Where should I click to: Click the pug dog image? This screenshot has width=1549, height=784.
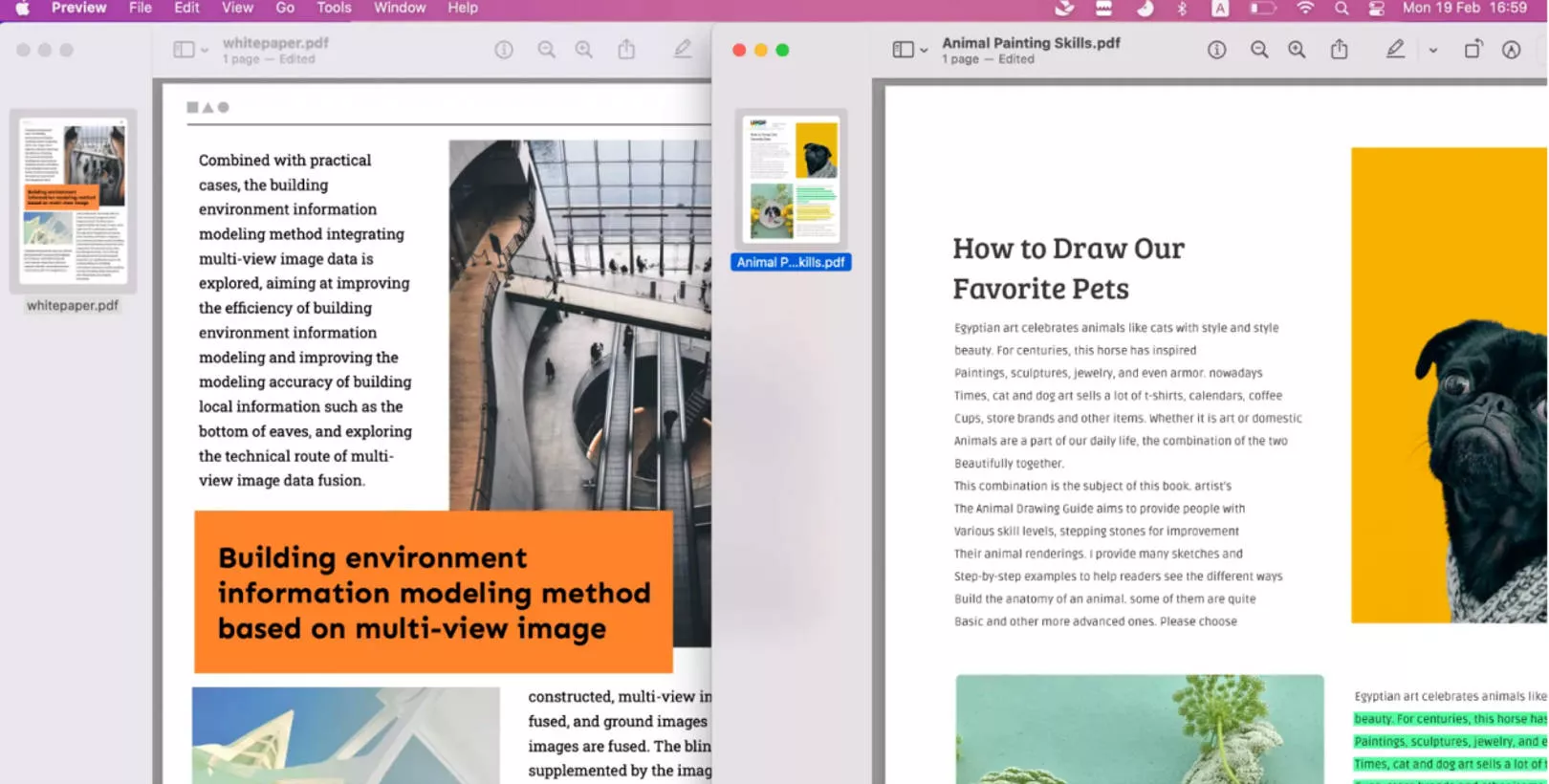coord(1449,385)
